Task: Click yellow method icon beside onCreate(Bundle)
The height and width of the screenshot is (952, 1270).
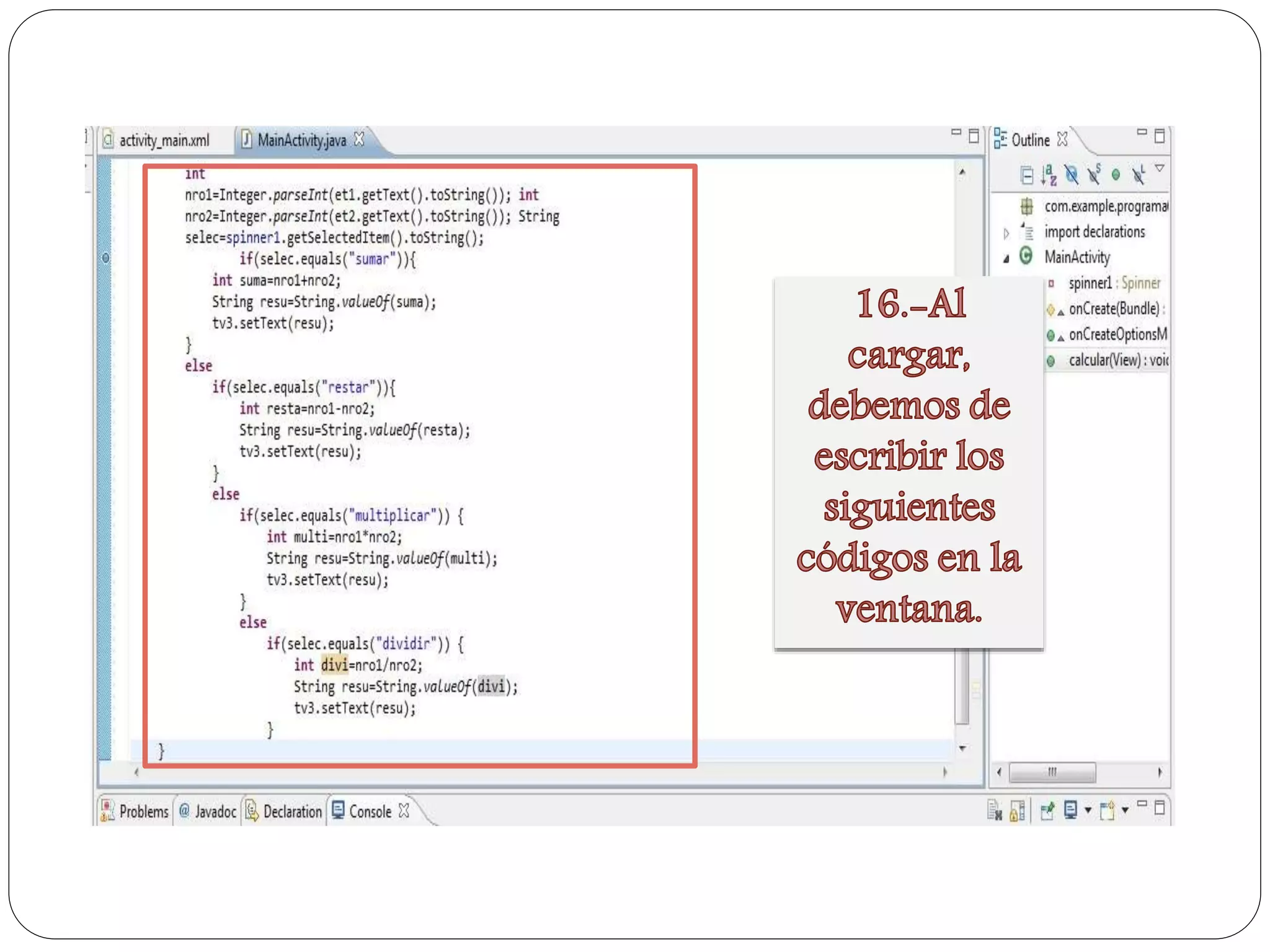Action: coord(1051,309)
